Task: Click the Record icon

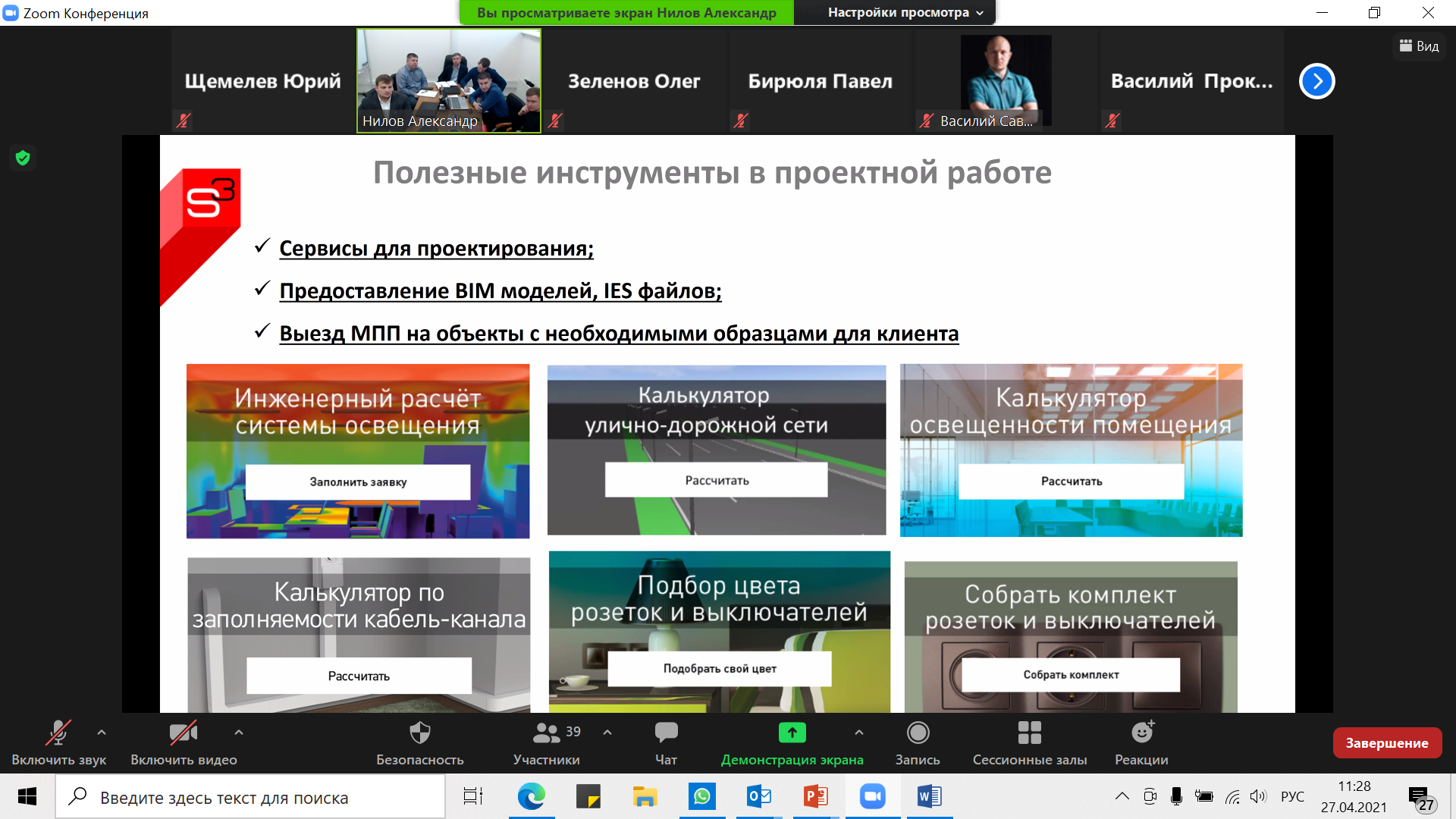Action: point(918,733)
